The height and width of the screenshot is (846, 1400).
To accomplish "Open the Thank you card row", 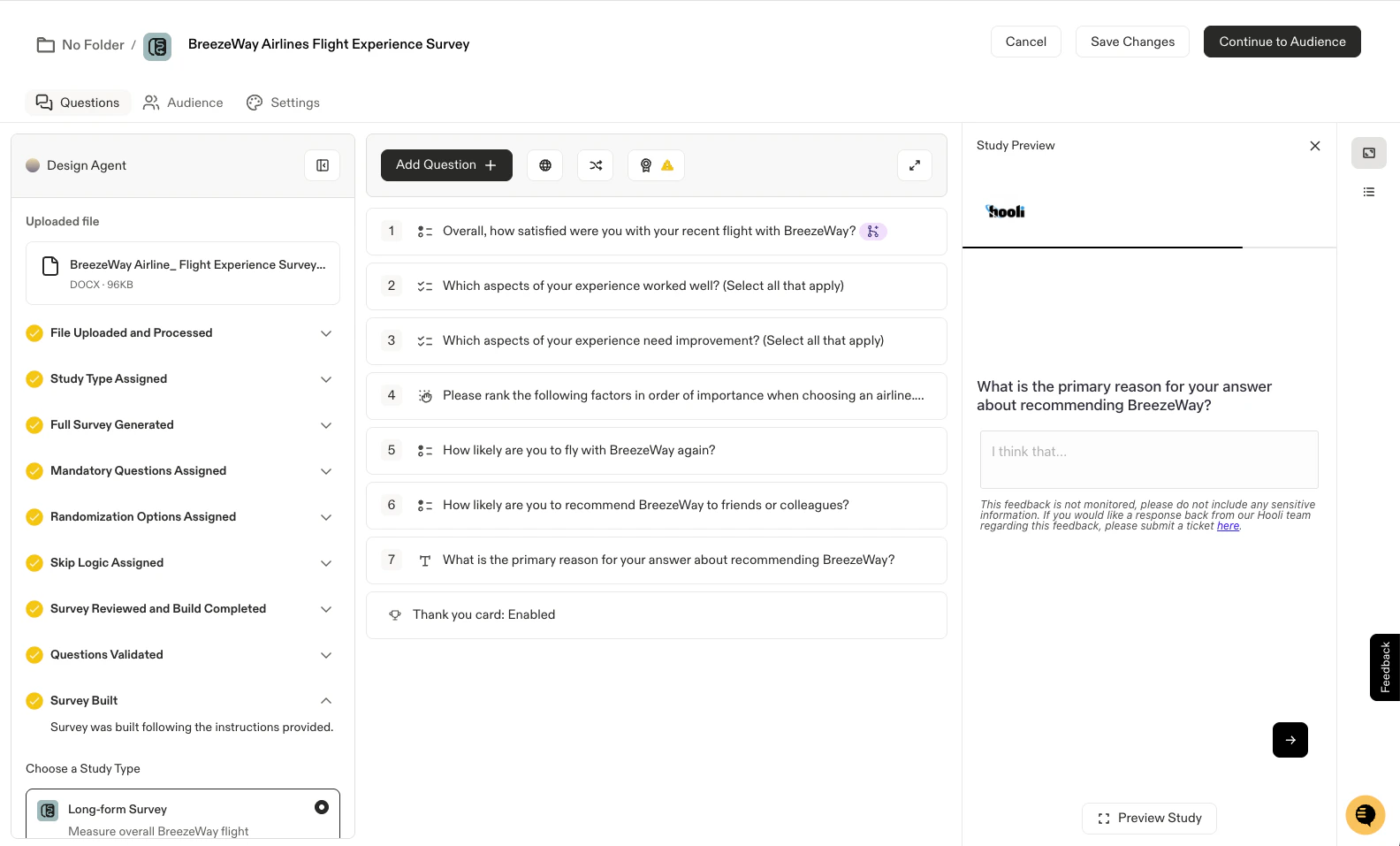I will (x=657, y=615).
